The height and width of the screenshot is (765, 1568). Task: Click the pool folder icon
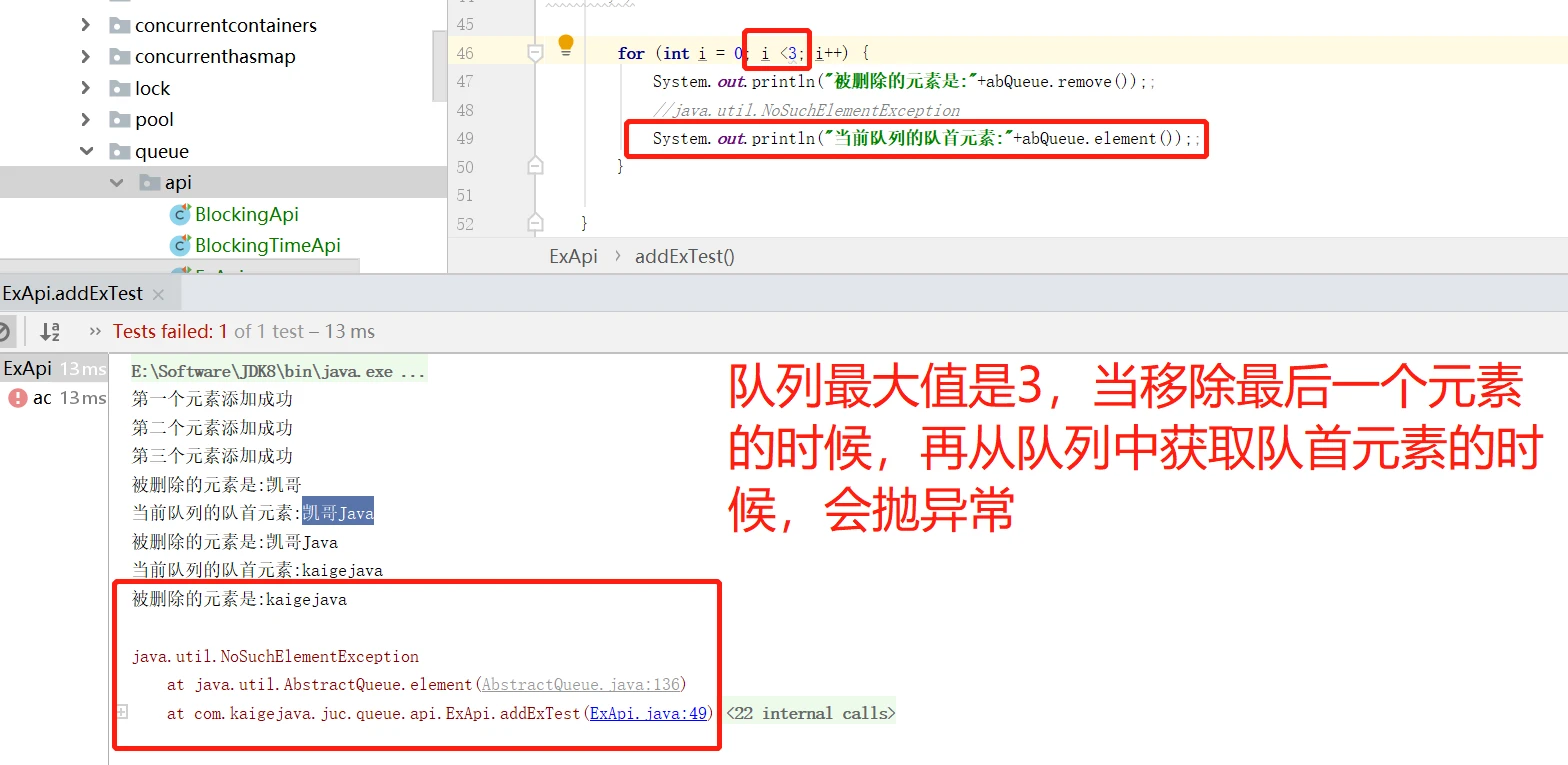(120, 120)
